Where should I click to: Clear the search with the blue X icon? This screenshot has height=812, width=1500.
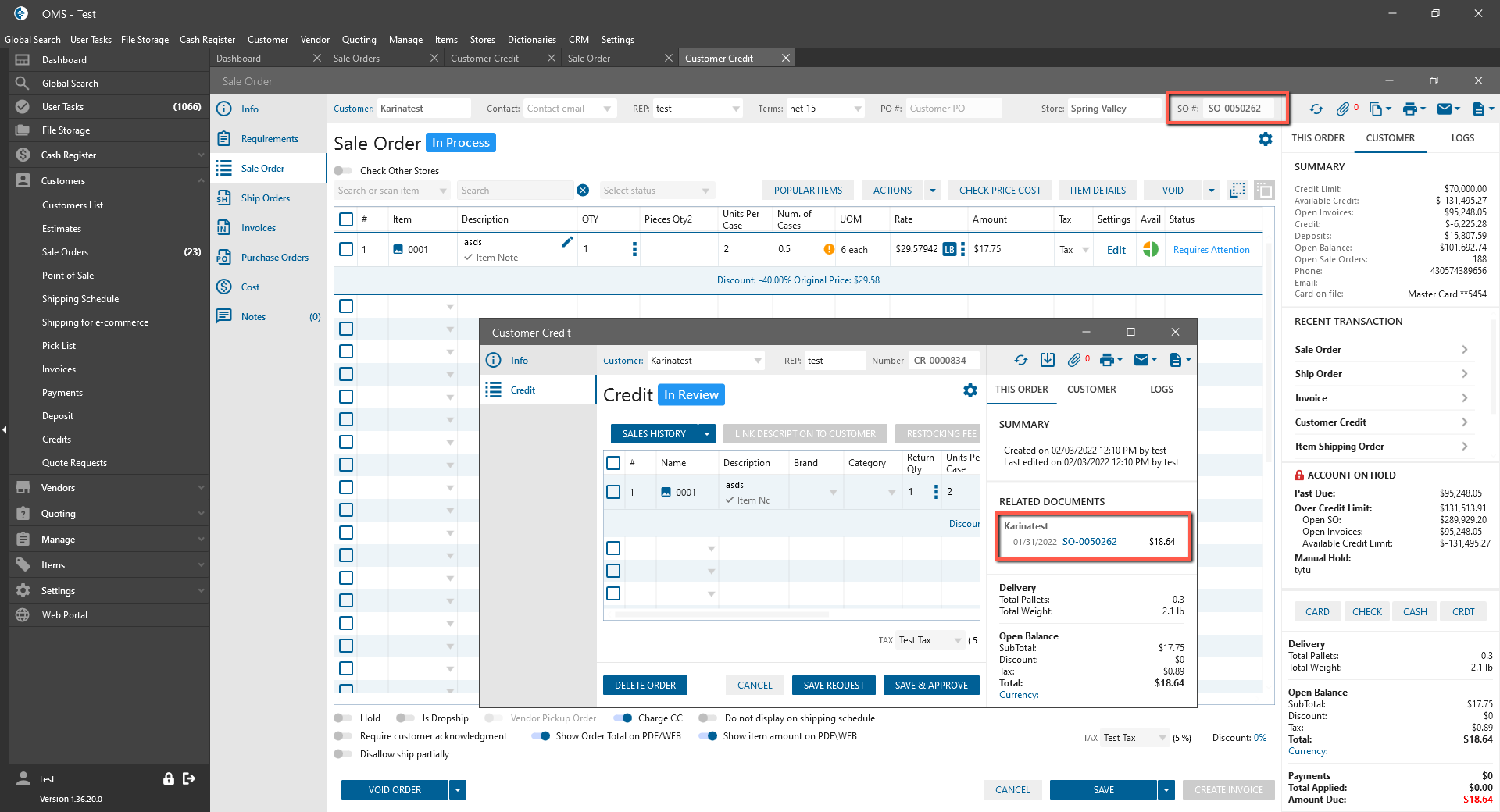(x=583, y=191)
